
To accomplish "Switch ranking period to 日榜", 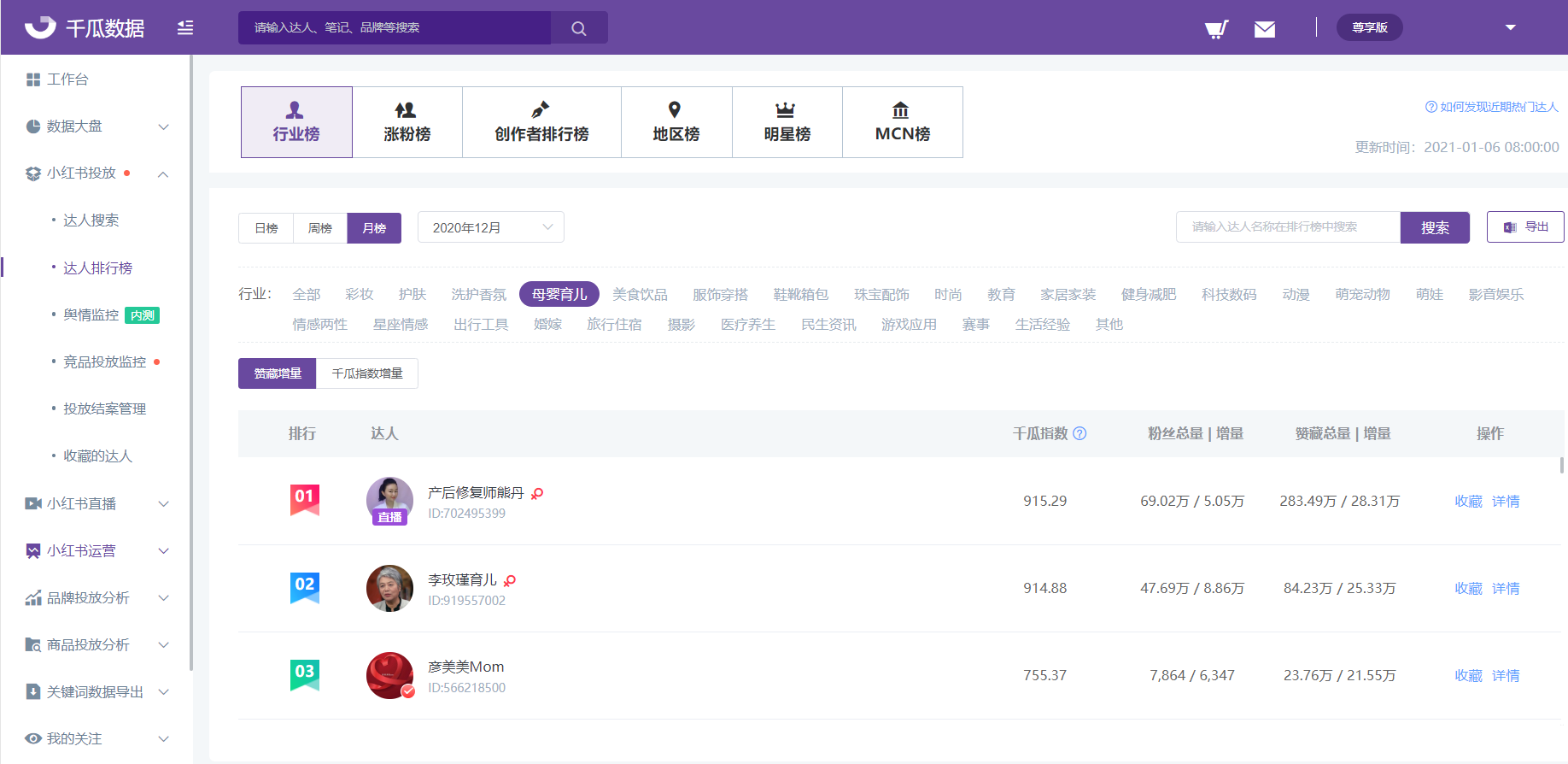I will coord(266,228).
